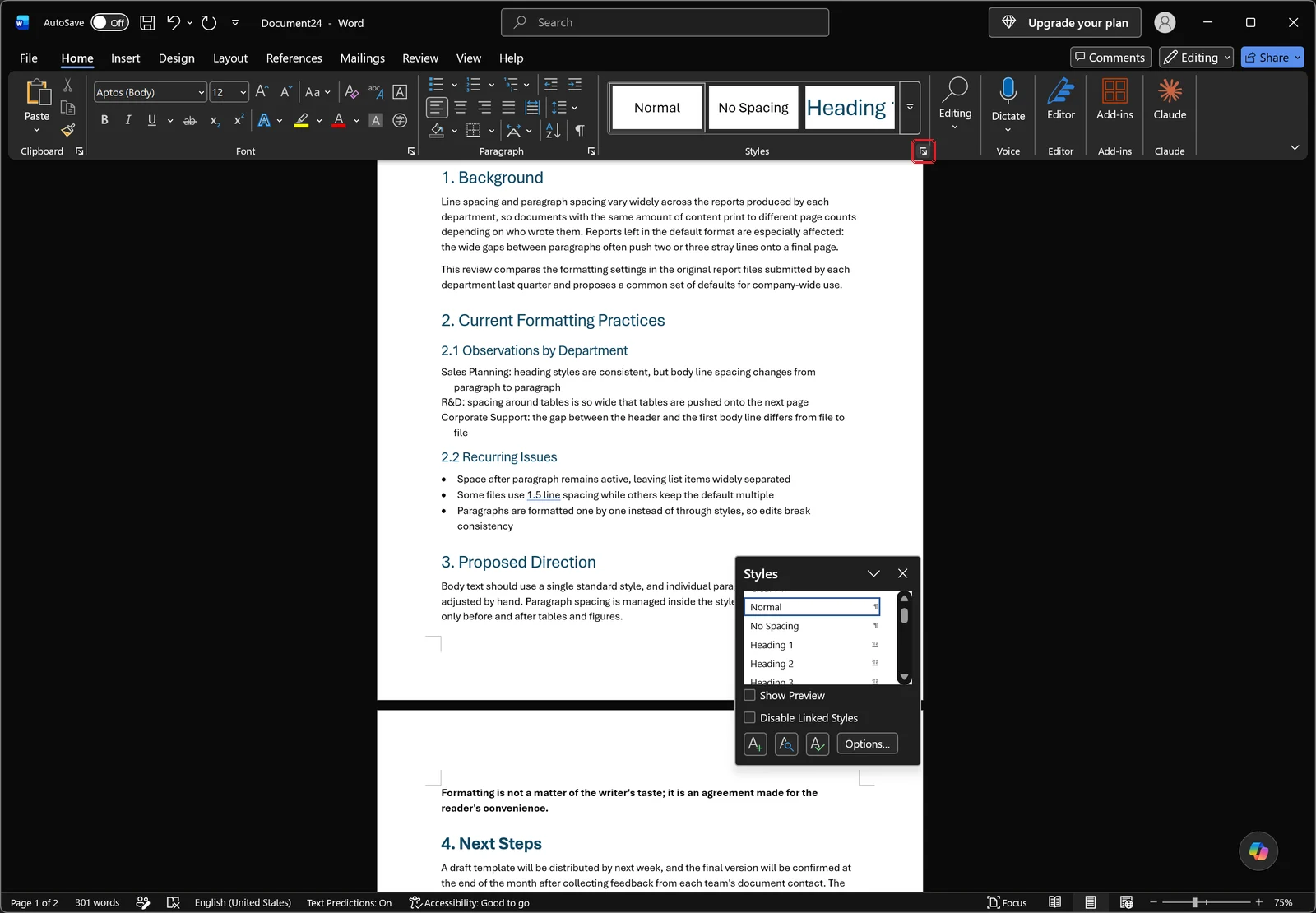Switch to Print Layout view
The image size is (1316, 913).
pos(1090,902)
